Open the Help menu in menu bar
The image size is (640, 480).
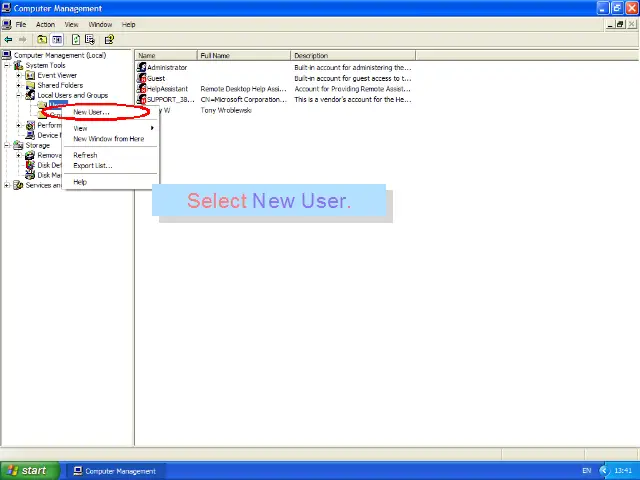tap(128, 24)
